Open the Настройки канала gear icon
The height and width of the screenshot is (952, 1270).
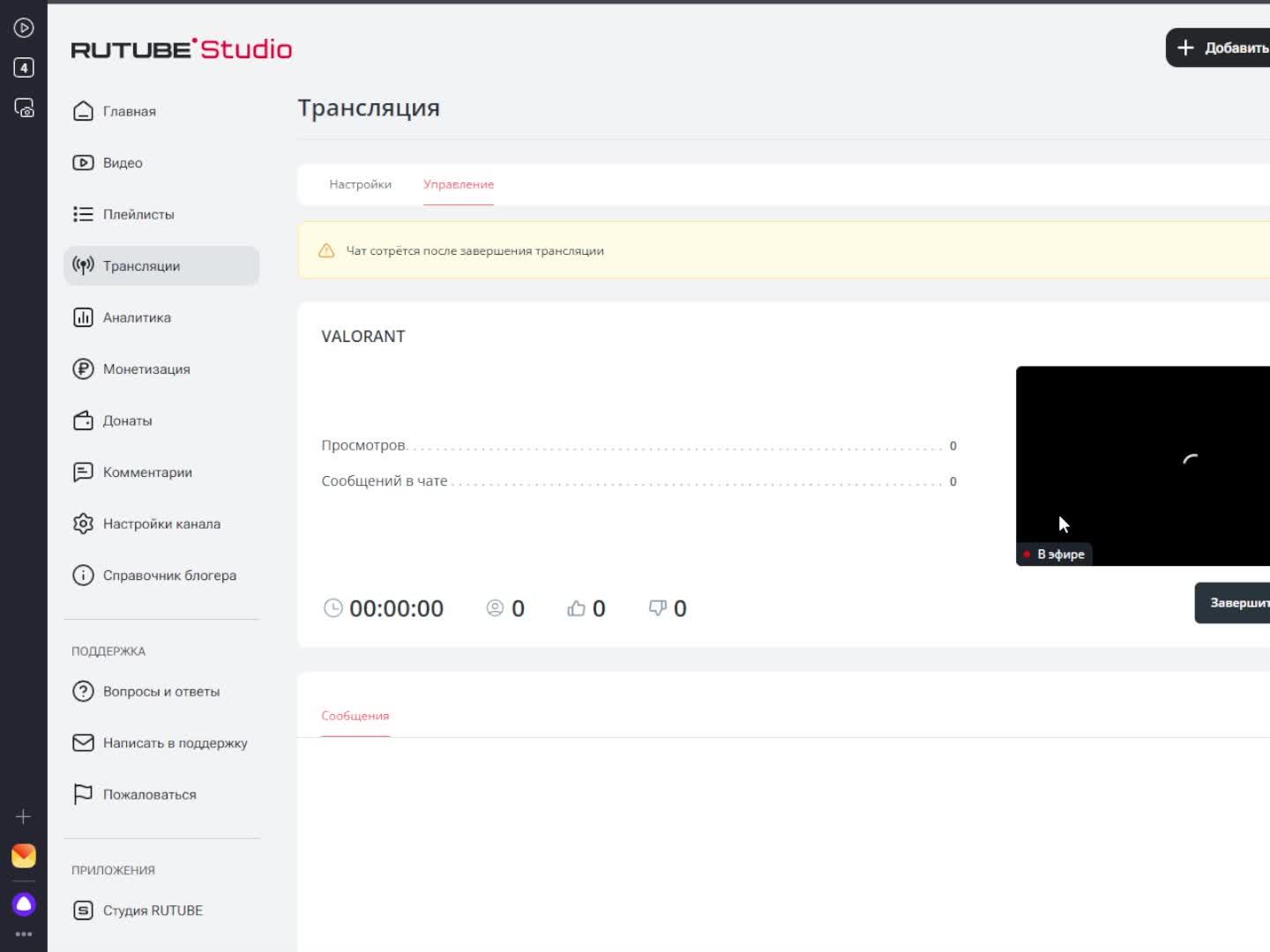[x=83, y=524]
